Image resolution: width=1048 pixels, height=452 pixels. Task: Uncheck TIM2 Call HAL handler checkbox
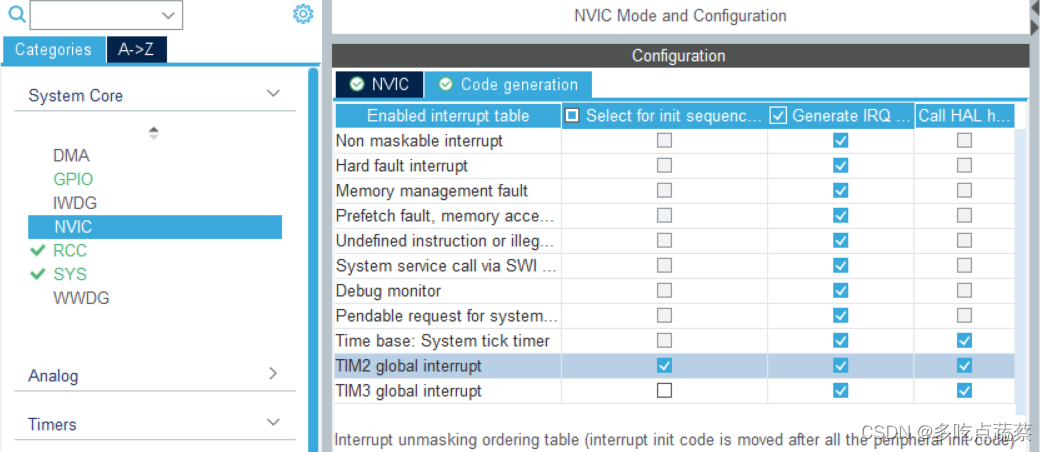964,366
